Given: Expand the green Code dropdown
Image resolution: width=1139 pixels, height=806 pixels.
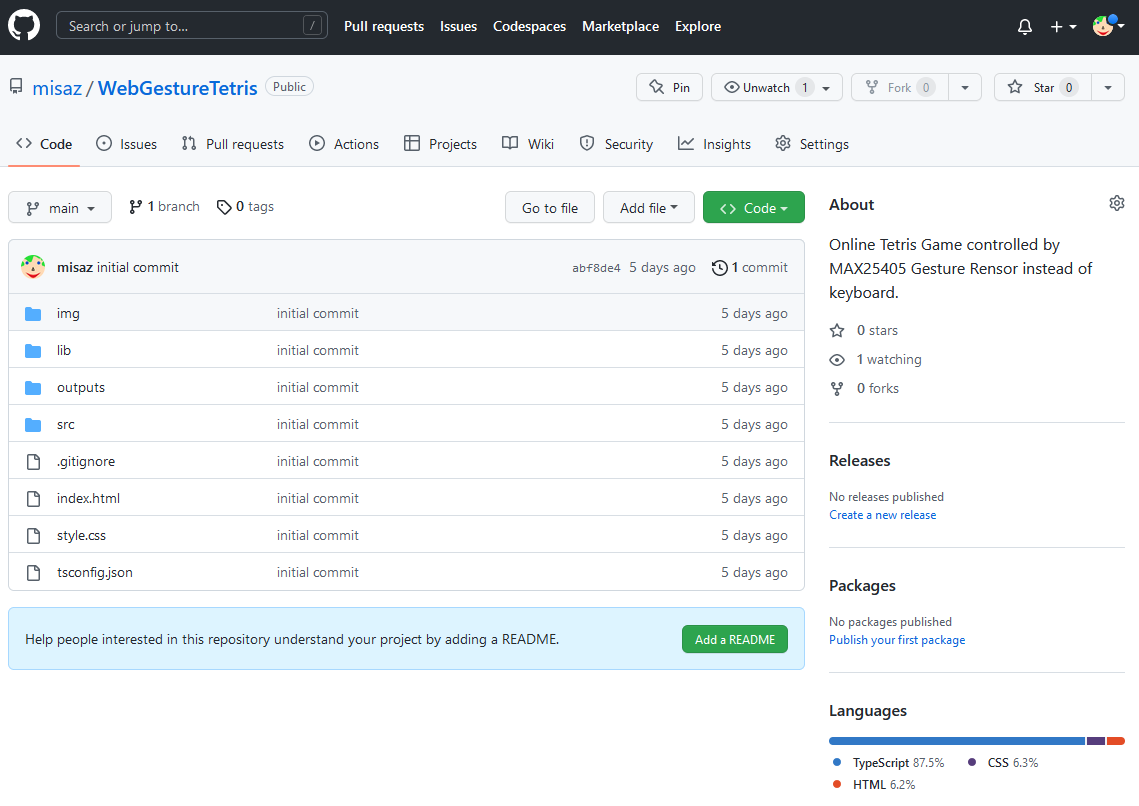Looking at the screenshot, I should click(753, 208).
